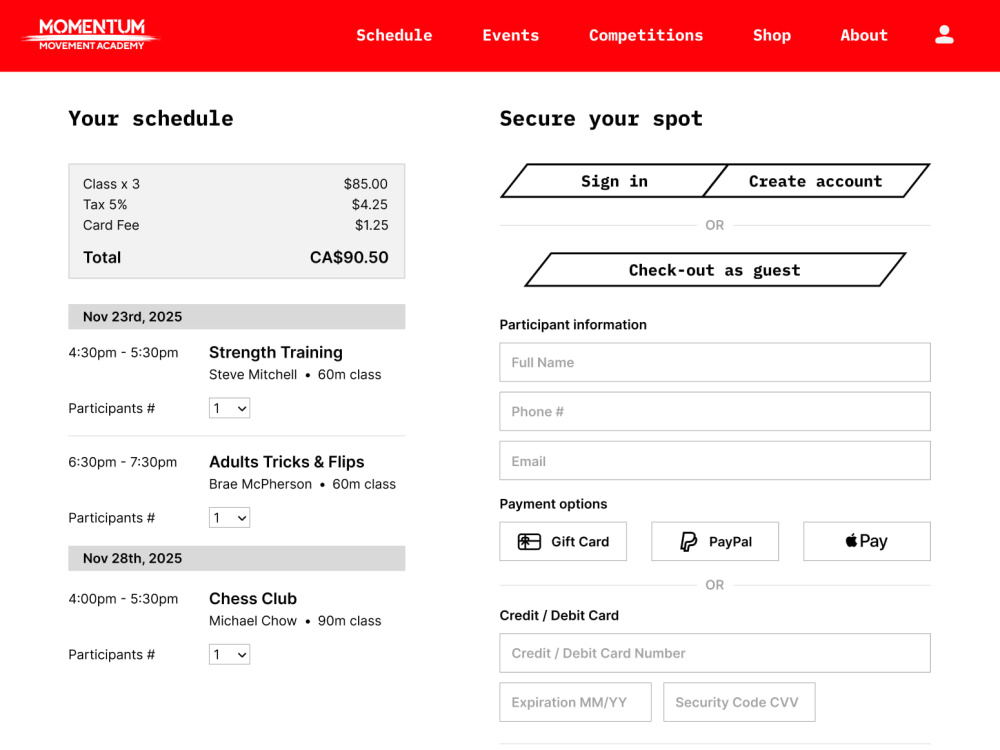This screenshot has width=1000, height=750.
Task: Click instructor name Steve Mitchell
Action: tap(253, 374)
